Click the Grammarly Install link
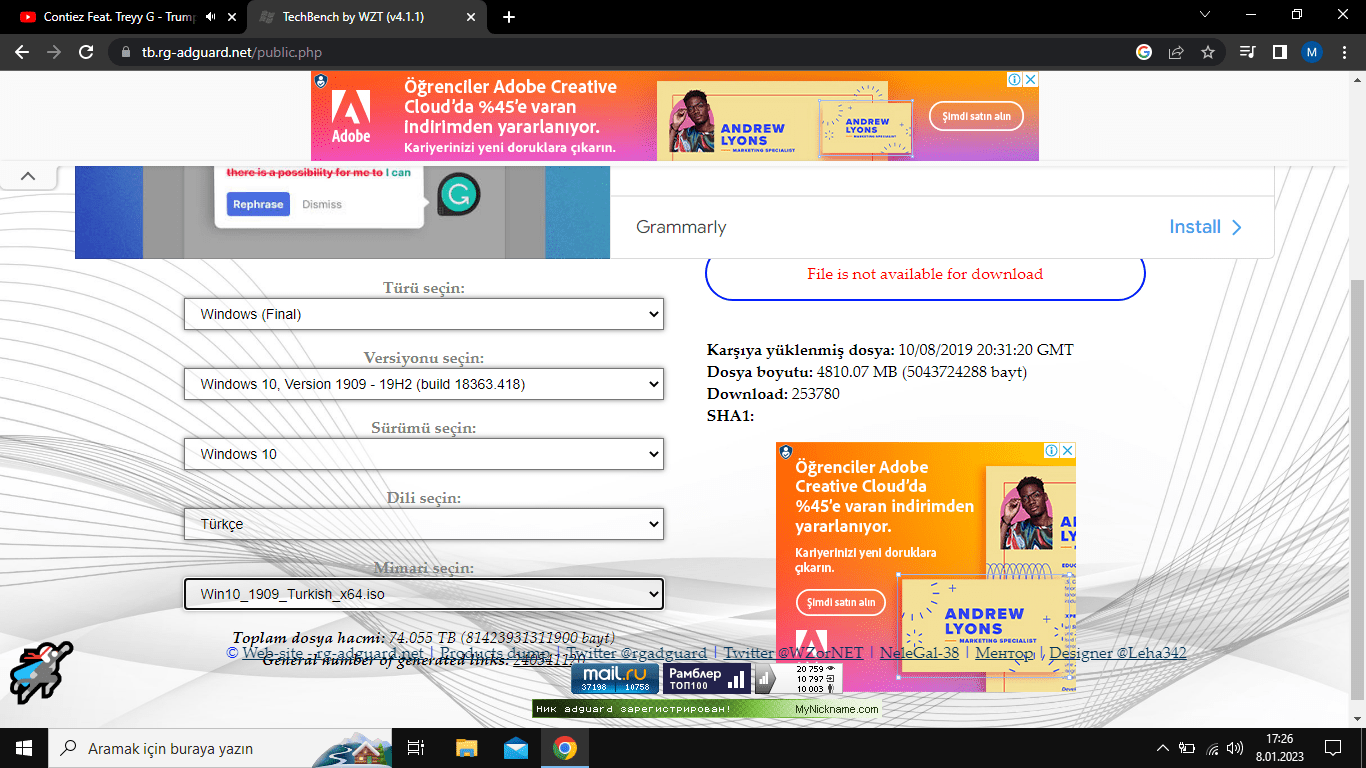Viewport: 1366px width, 768px height. point(1206,227)
